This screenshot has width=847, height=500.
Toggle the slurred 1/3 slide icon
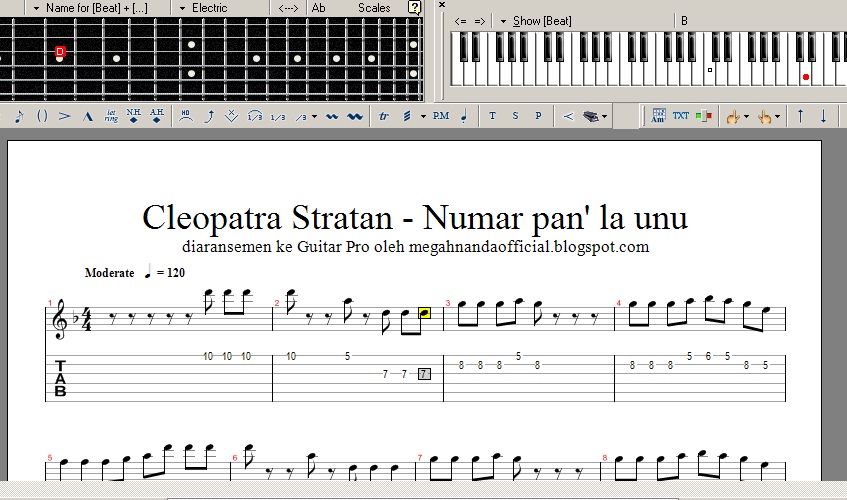pos(254,116)
